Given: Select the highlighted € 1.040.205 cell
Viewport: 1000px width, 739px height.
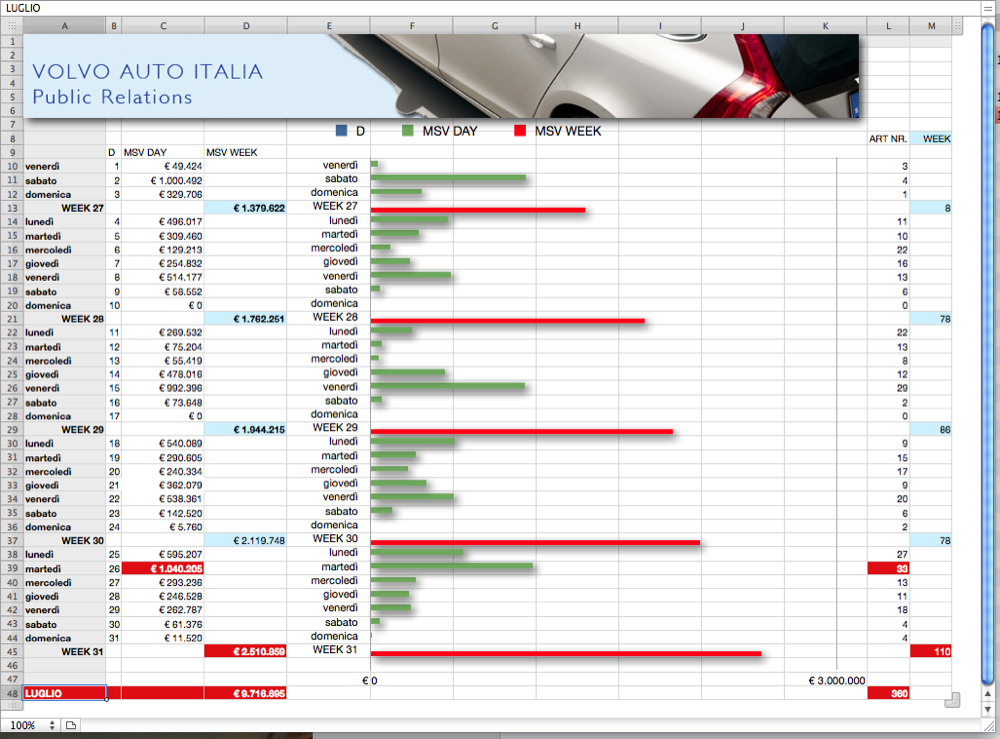Looking at the screenshot, I should pyautogui.click(x=163, y=568).
